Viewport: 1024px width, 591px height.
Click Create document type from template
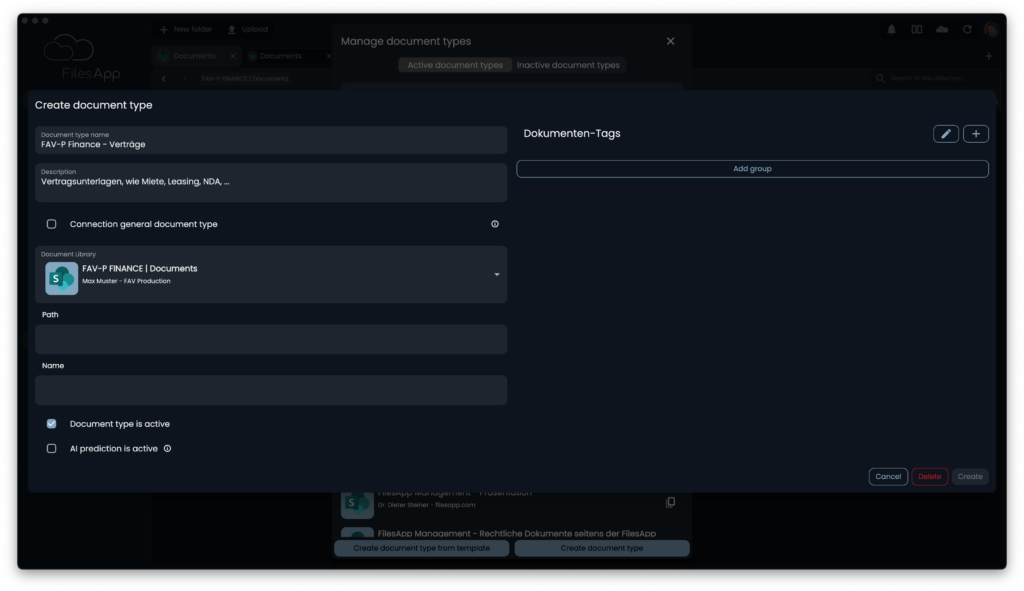click(x=422, y=548)
